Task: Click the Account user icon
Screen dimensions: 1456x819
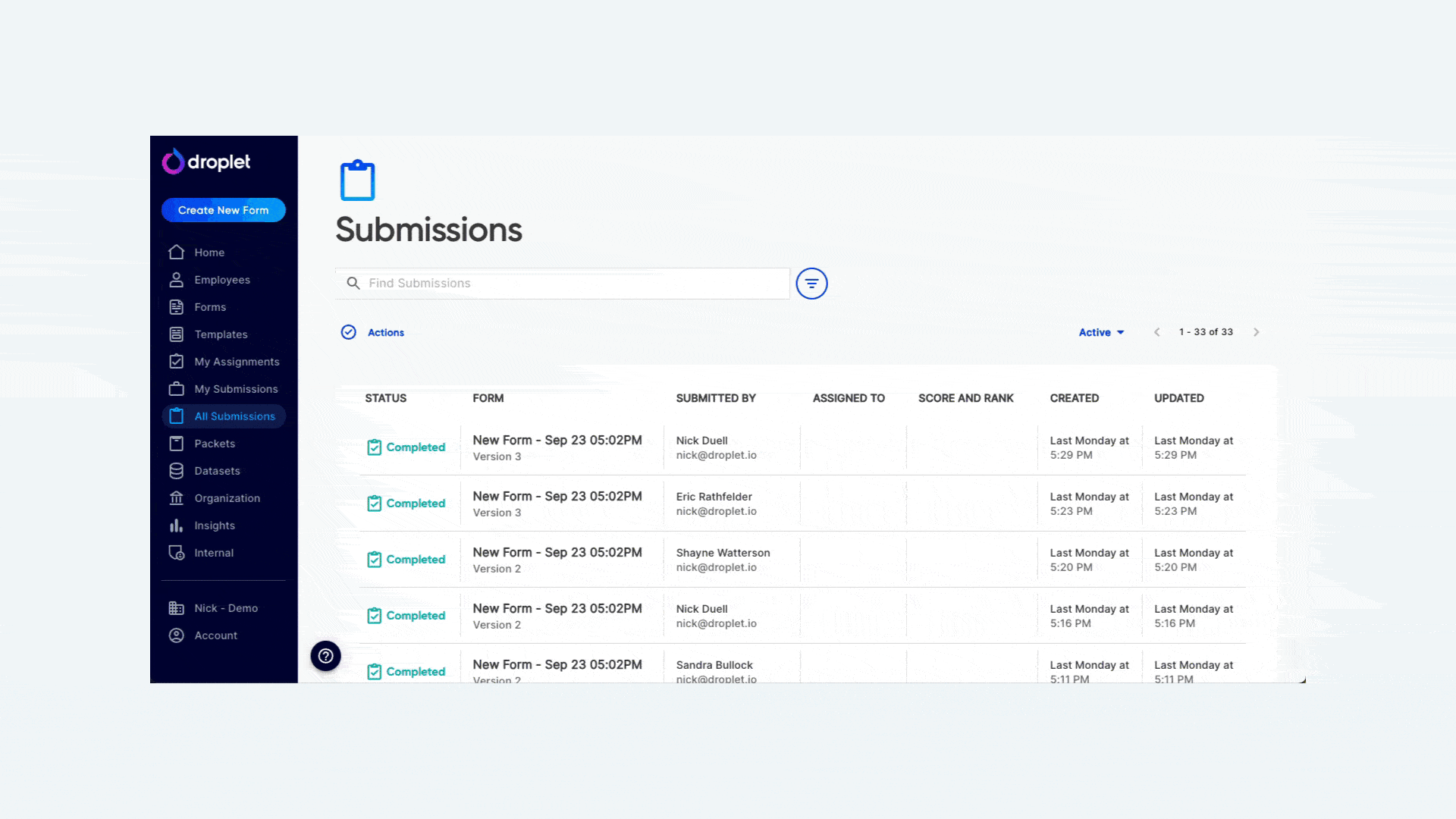Action: click(x=177, y=635)
